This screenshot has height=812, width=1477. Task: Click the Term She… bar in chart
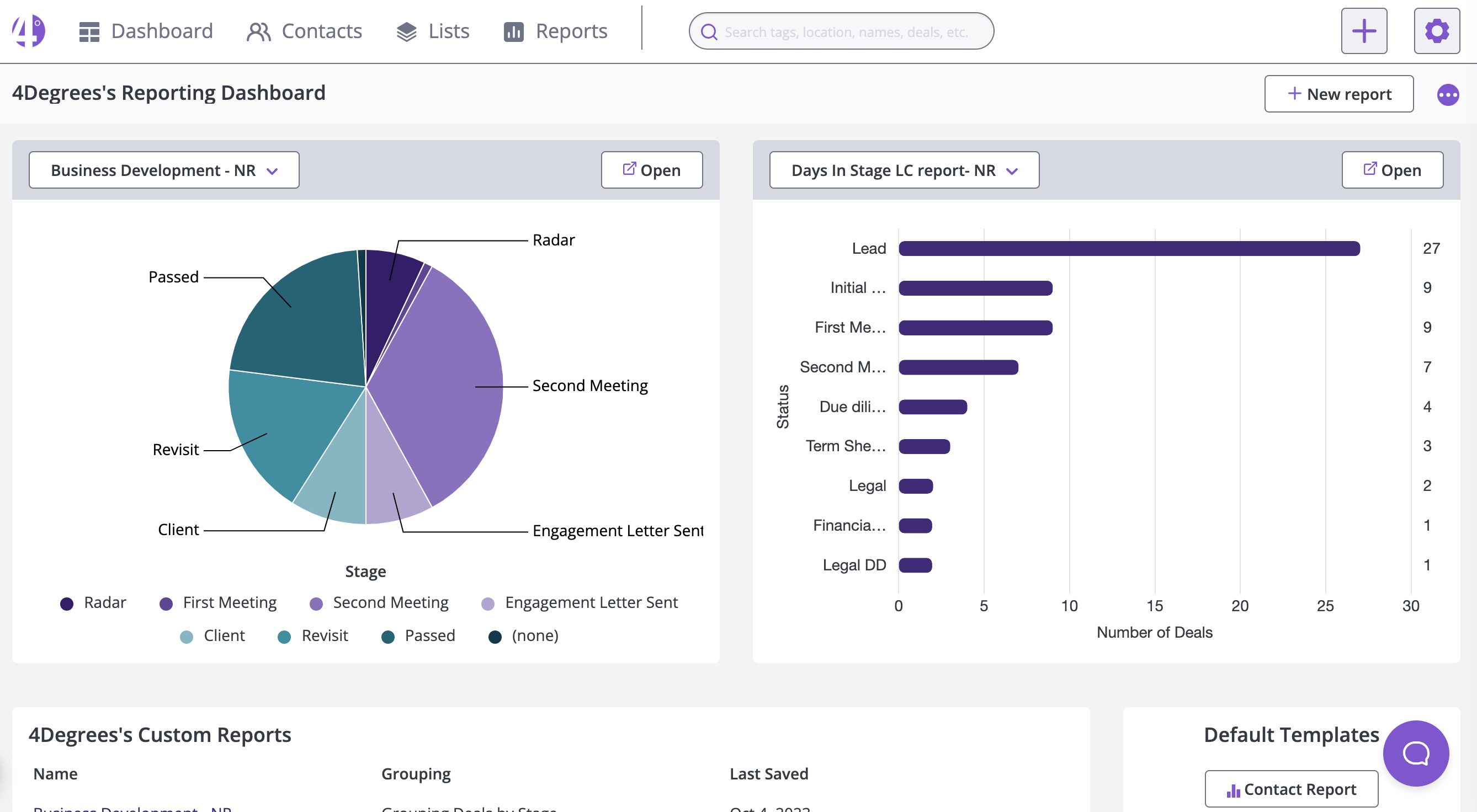pyautogui.click(x=925, y=446)
